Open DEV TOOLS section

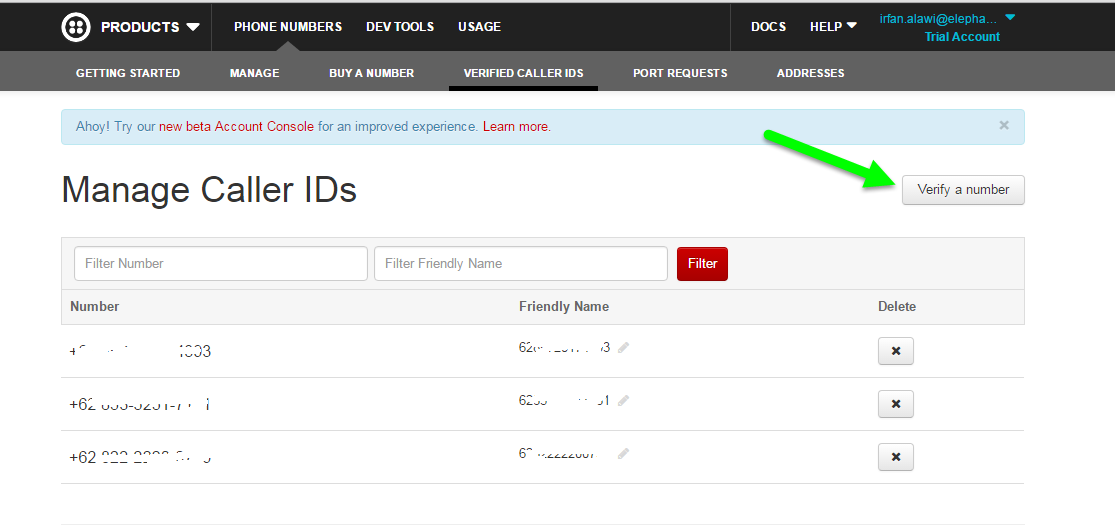(400, 27)
